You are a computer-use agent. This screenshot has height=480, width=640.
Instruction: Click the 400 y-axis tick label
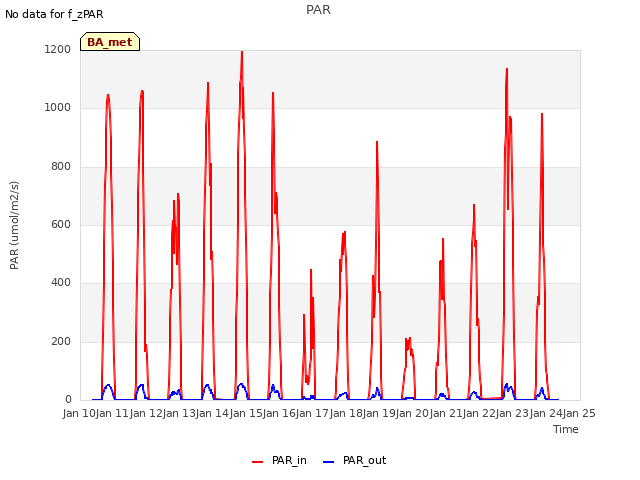60,282
